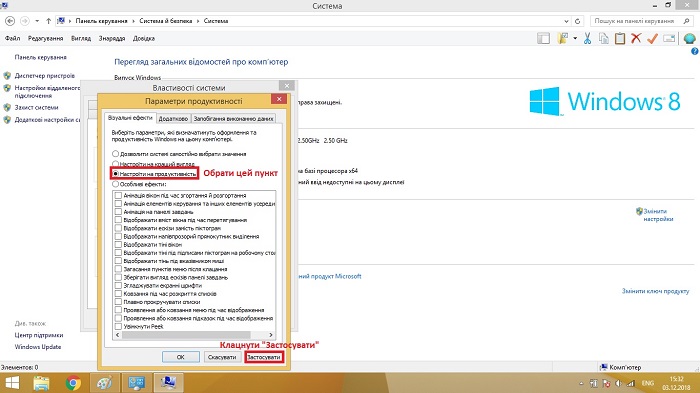The height and width of the screenshot is (393, 700).
Task: Click effects list horizontal scrollbar left arrow
Action: click(118, 335)
